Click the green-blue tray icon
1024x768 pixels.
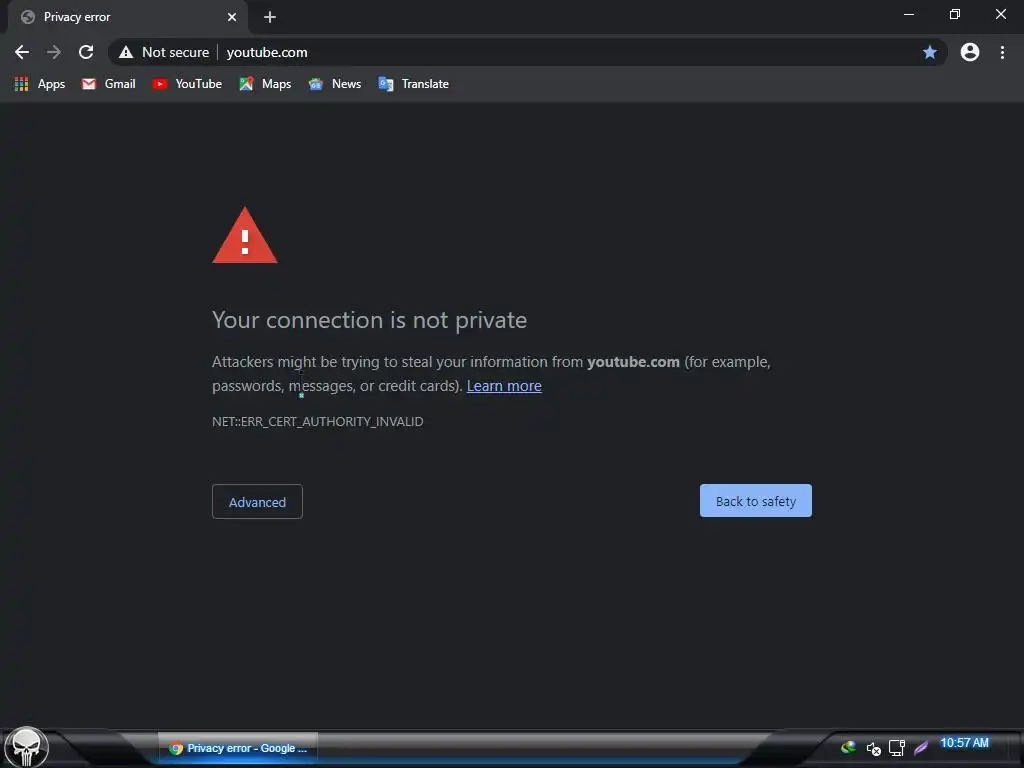[x=848, y=747]
